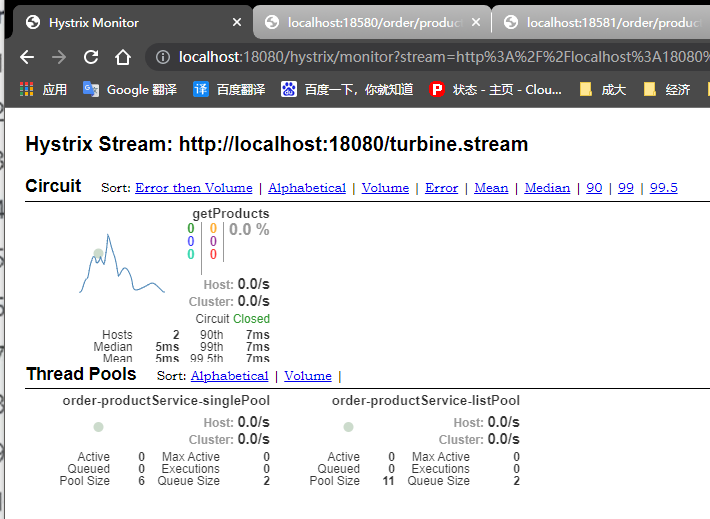710x519 pixels.
Task: Close the localhost:18580 tab
Action: click(x=475, y=22)
